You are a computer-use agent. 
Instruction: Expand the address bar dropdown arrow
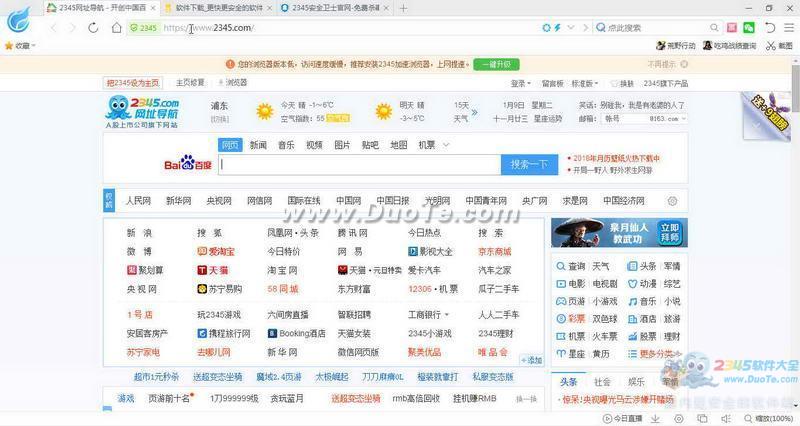click(571, 28)
